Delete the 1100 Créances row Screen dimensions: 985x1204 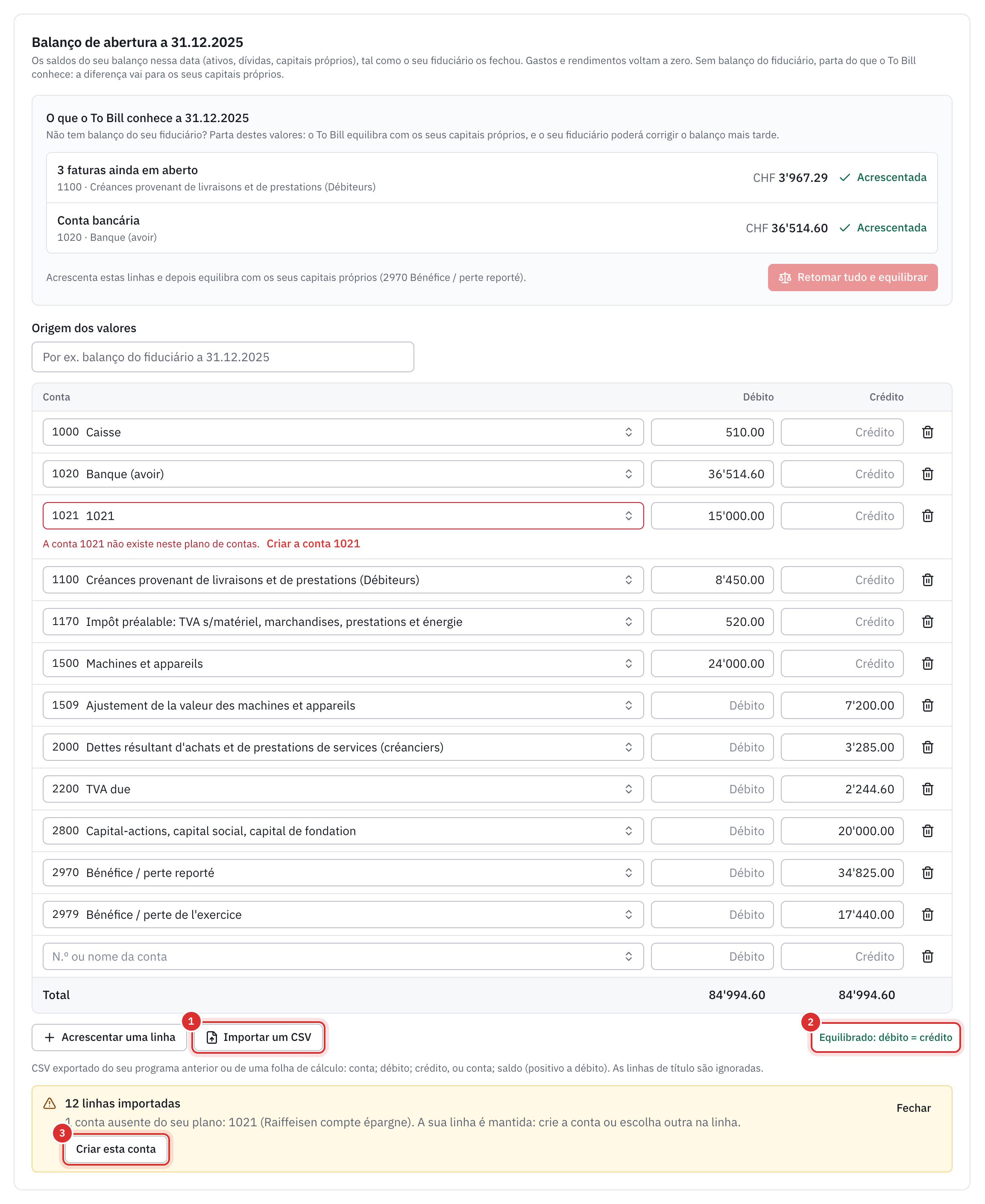click(927, 580)
